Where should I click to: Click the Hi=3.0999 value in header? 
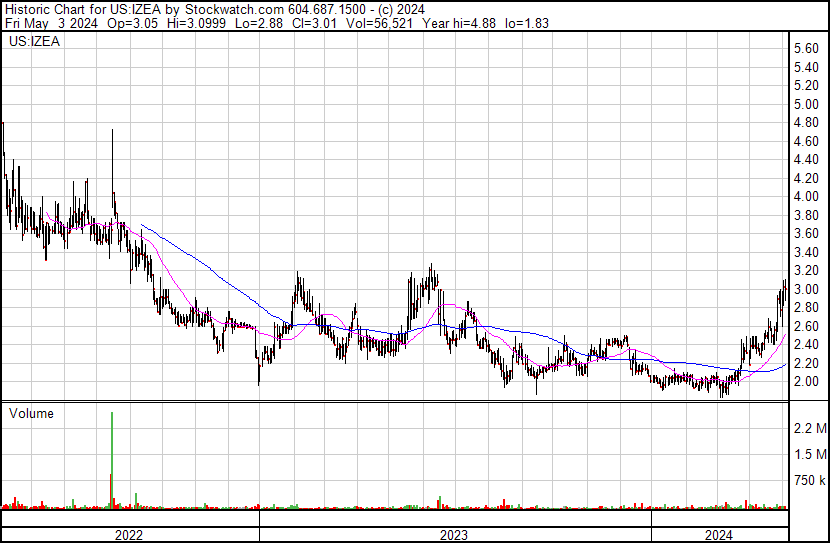coord(196,23)
